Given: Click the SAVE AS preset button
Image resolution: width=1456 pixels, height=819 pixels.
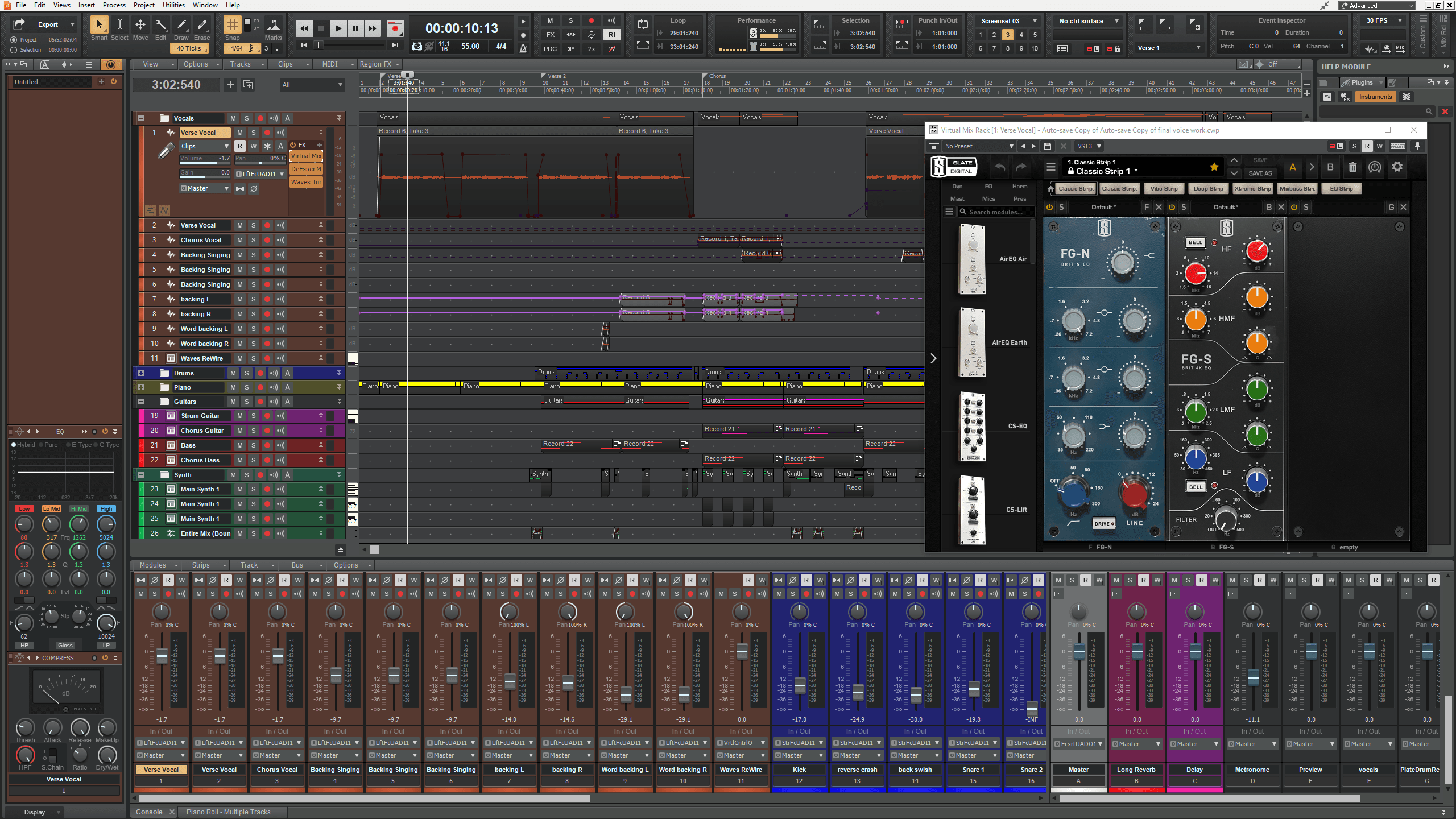Looking at the screenshot, I should click(x=1260, y=173).
